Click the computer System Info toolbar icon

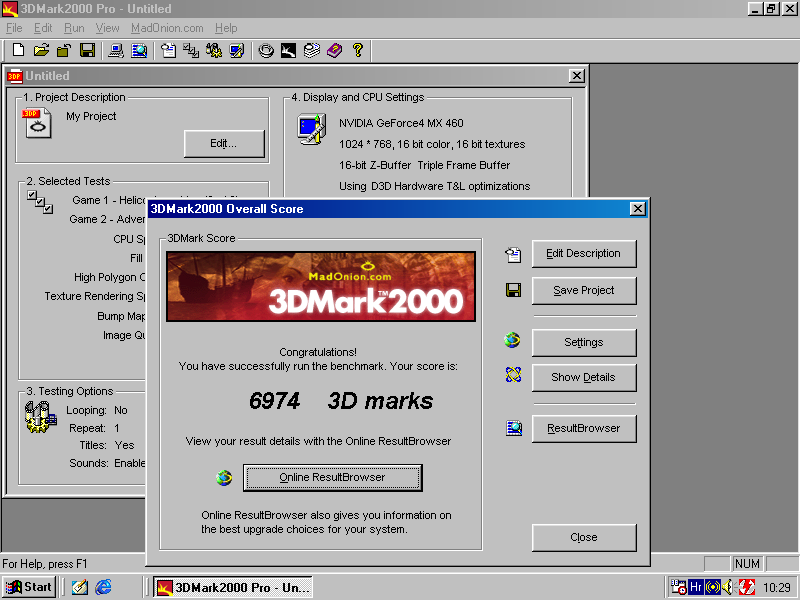coord(116,50)
